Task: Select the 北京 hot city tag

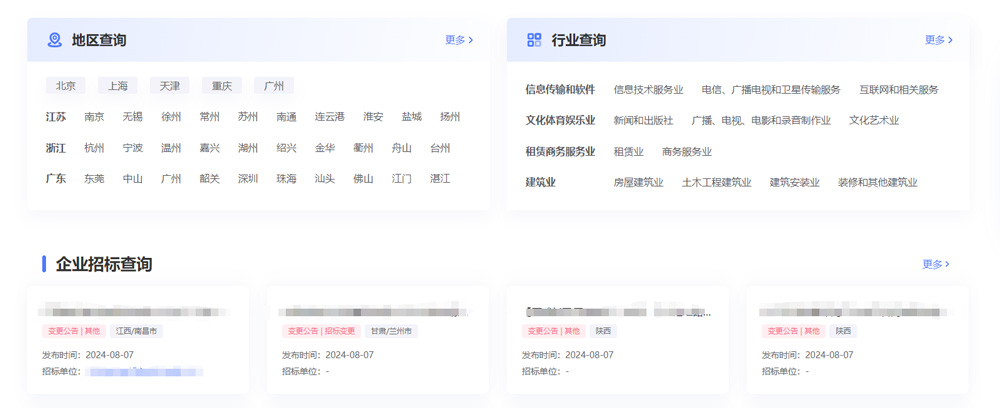Action: (x=66, y=86)
